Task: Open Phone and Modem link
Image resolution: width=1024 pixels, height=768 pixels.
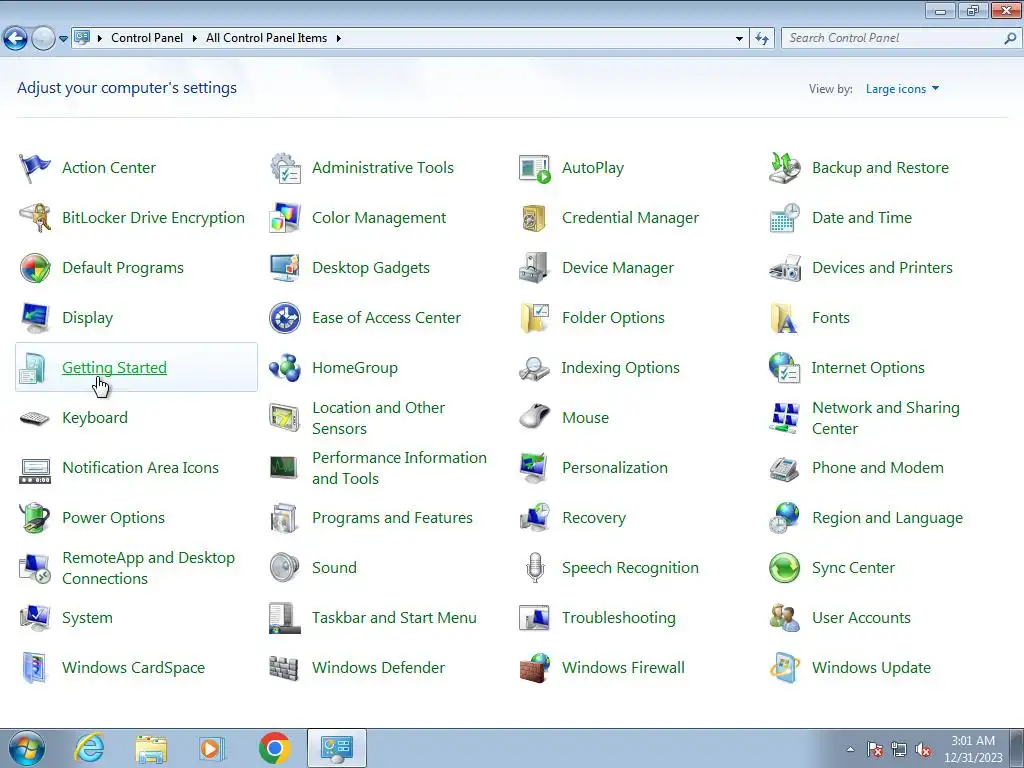Action: pyautogui.click(x=878, y=468)
